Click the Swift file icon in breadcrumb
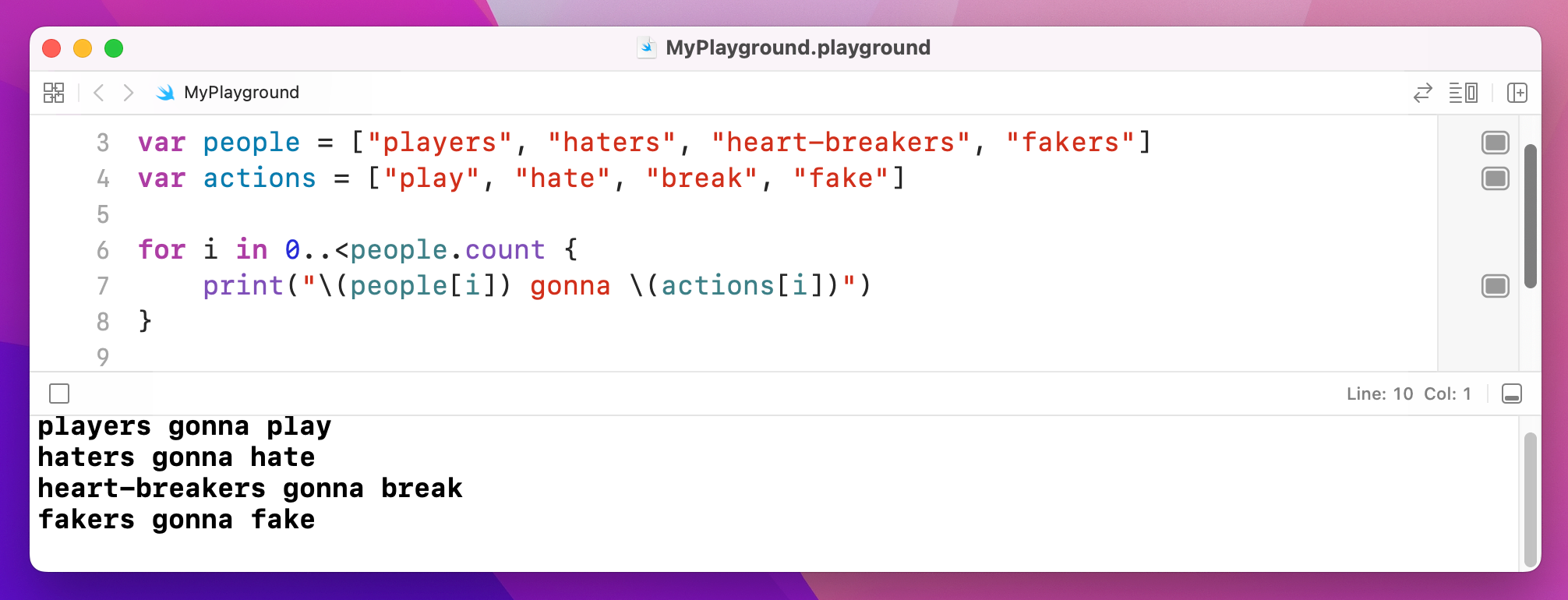The height and width of the screenshot is (600, 1568). click(165, 93)
